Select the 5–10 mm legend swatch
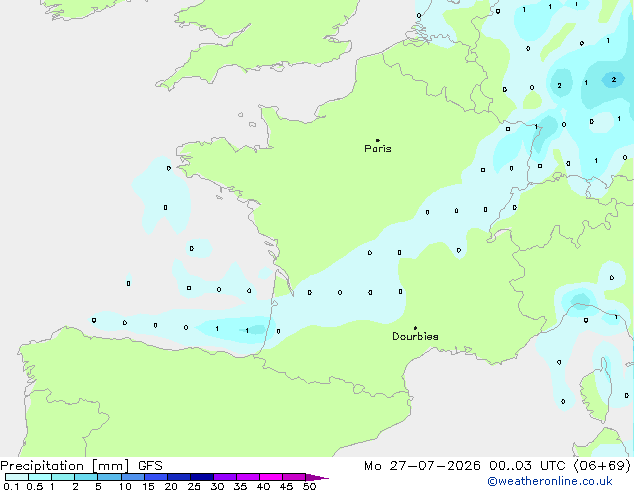The height and width of the screenshot is (490, 634). pyautogui.click(x=109, y=477)
